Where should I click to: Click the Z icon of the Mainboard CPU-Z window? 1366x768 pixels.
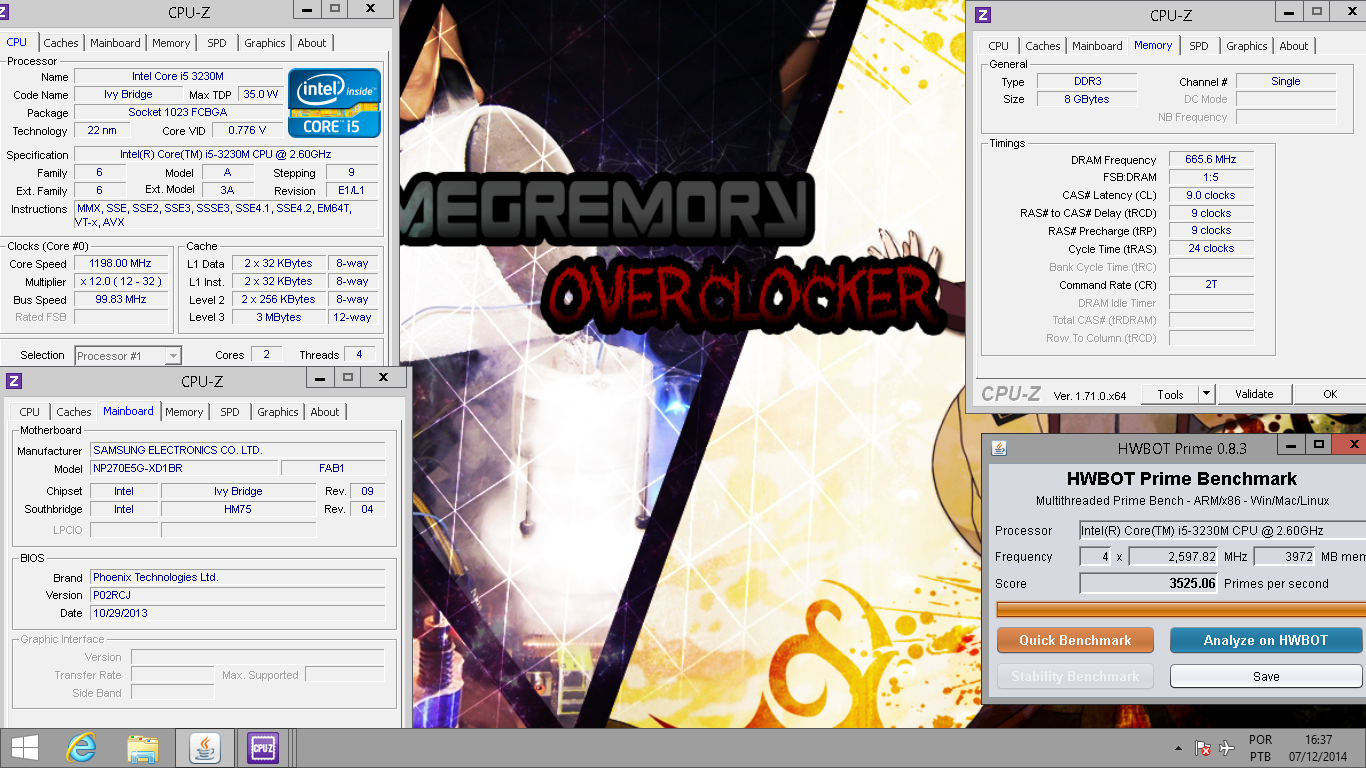click(14, 381)
